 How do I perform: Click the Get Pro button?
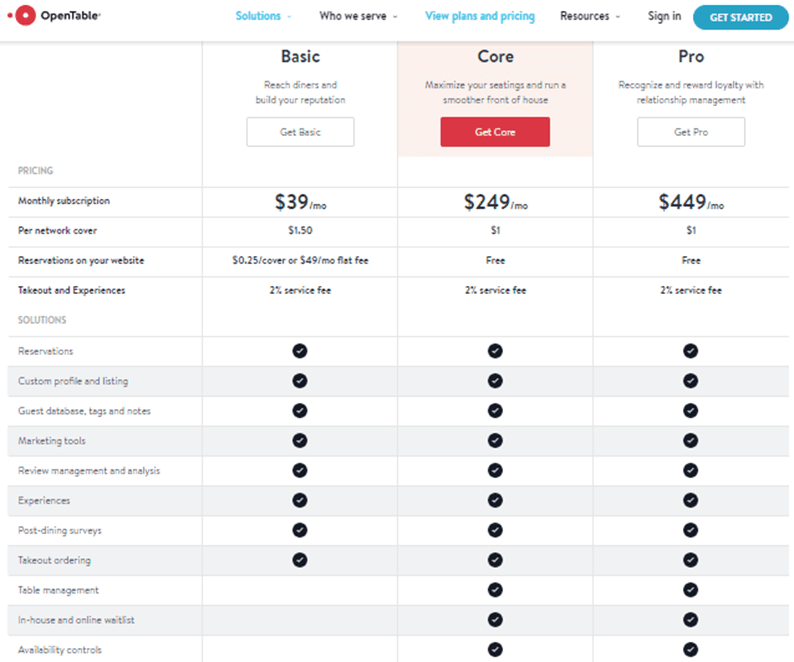click(x=691, y=132)
